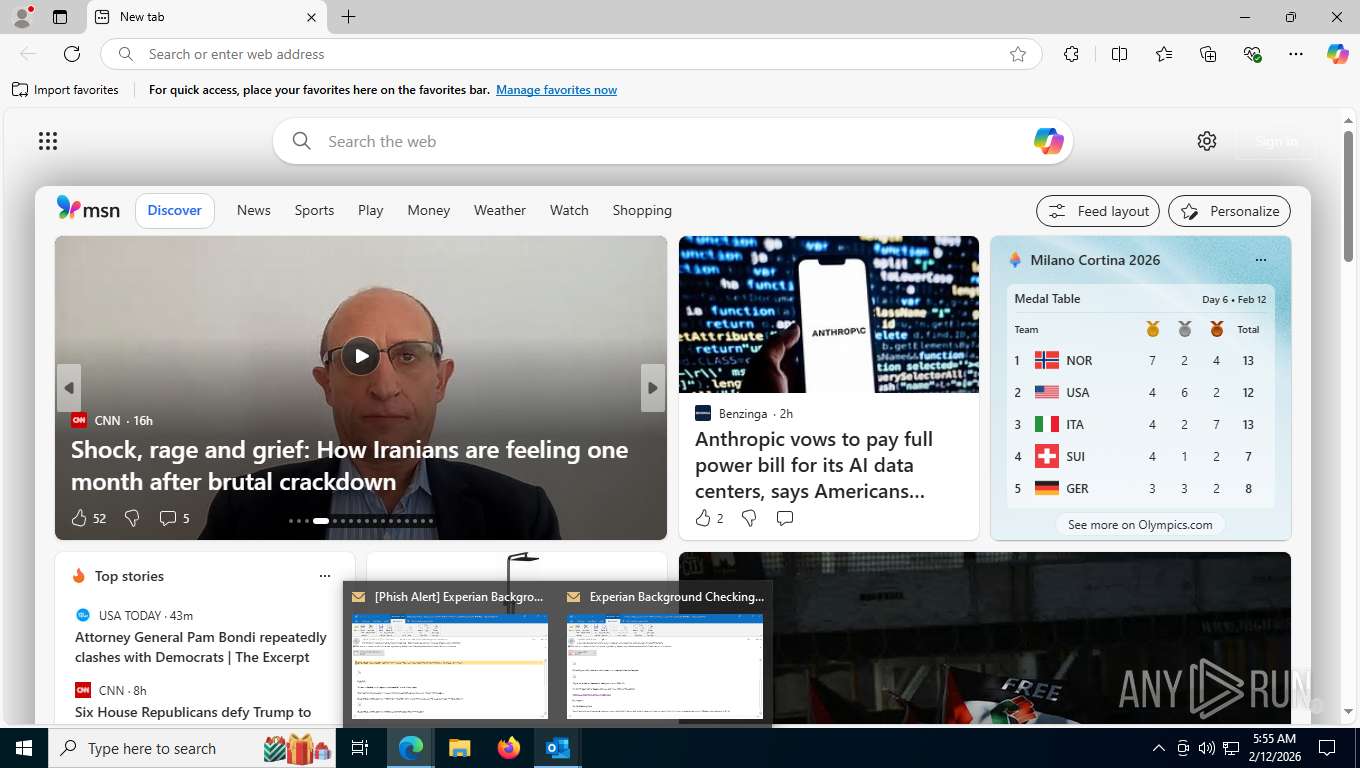This screenshot has width=1360, height=768.
Task: Add this page to favorites star
Action: point(1018,54)
